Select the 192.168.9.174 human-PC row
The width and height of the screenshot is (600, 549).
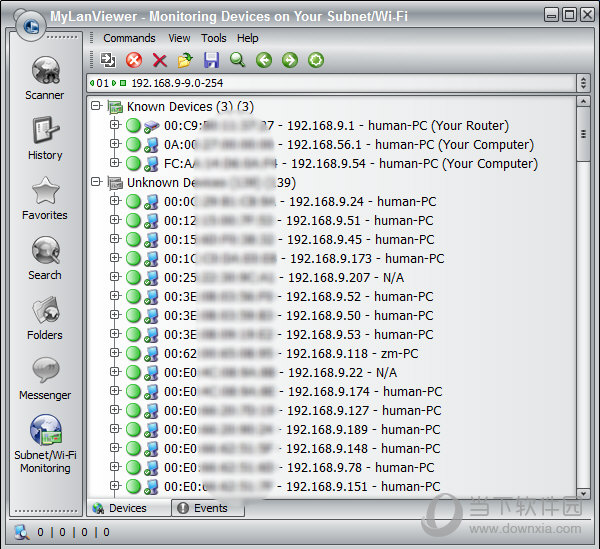(303, 392)
